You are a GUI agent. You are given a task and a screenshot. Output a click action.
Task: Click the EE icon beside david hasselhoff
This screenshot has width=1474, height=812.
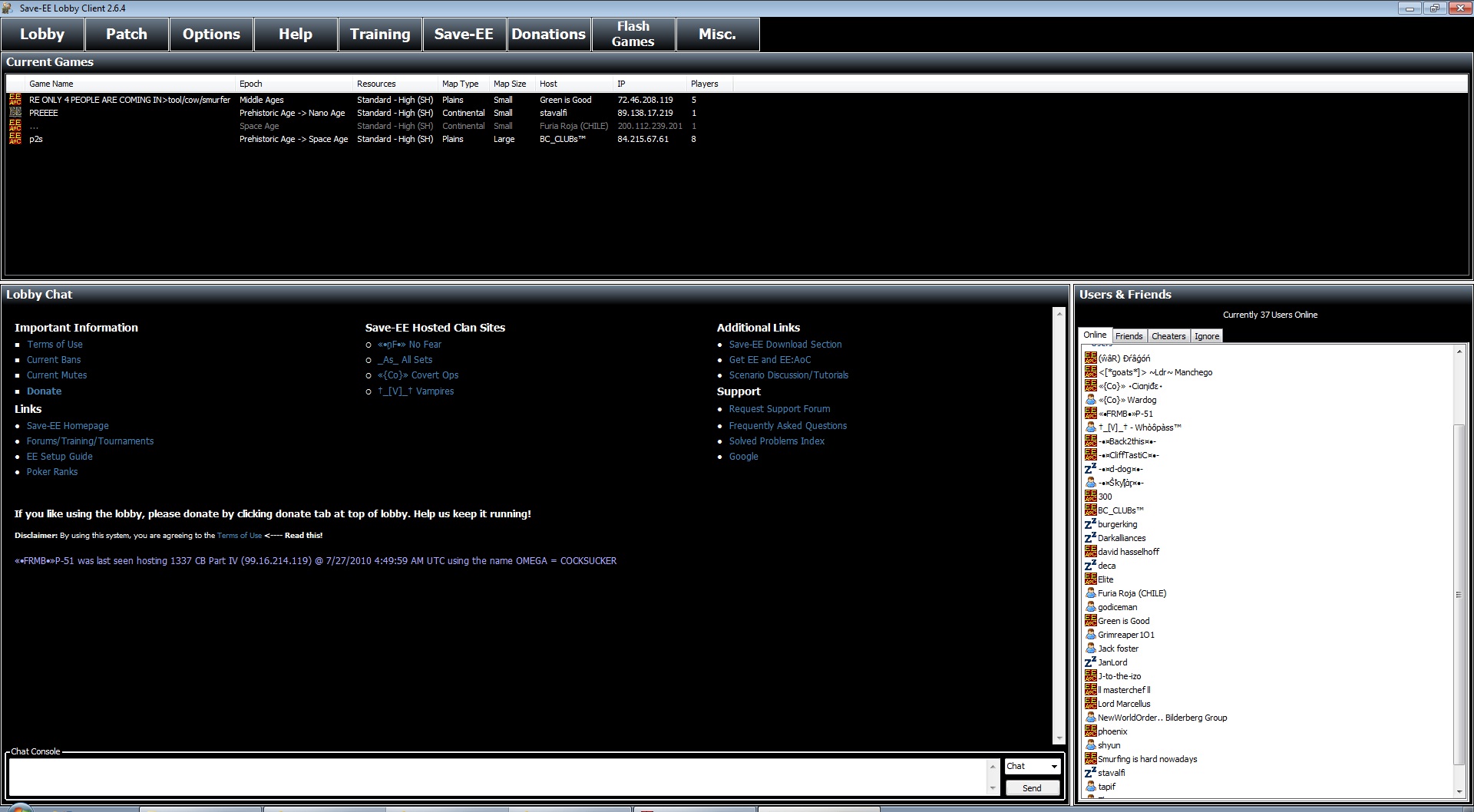[x=1090, y=552]
